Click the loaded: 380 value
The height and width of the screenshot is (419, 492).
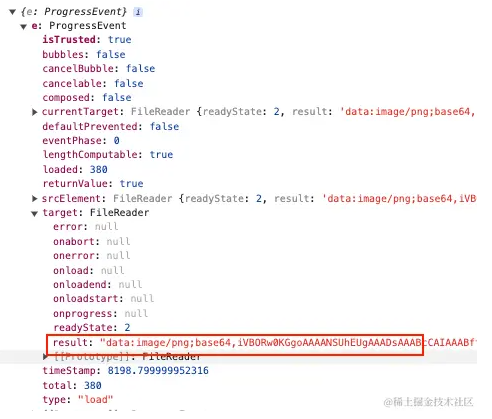pyautogui.click(x=99, y=170)
